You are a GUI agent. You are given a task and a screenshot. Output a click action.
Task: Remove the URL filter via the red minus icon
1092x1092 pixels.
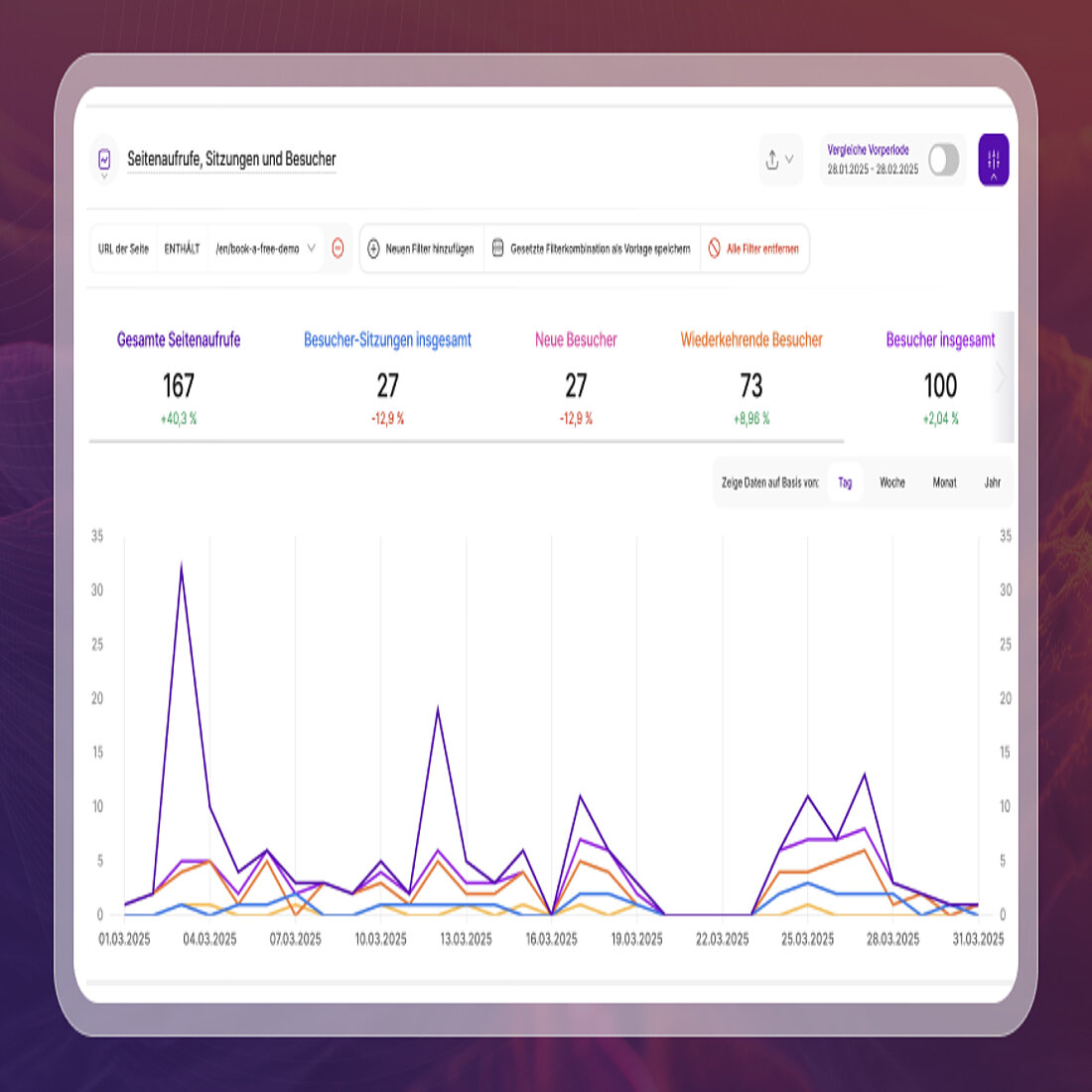(338, 248)
